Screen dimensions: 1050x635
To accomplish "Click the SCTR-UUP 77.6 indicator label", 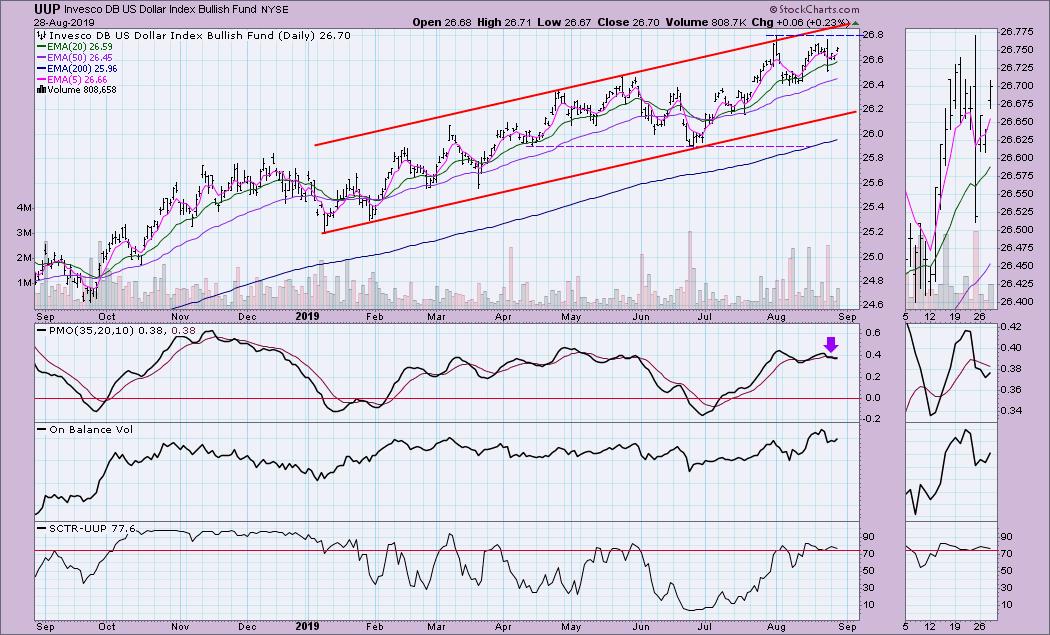I will coord(86,528).
